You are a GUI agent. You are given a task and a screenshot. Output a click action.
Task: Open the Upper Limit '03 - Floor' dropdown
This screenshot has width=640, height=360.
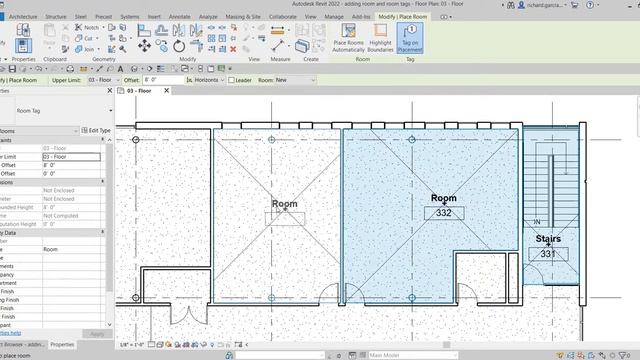[x=104, y=80]
